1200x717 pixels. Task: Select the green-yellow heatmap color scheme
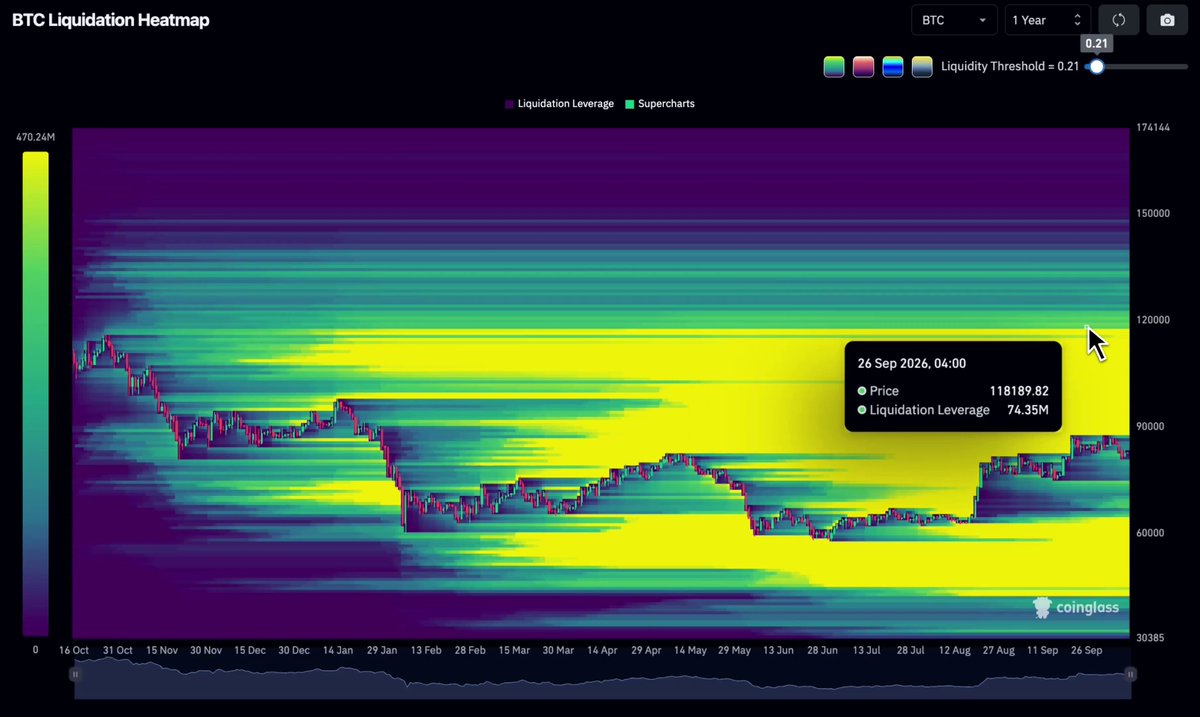click(x=834, y=67)
